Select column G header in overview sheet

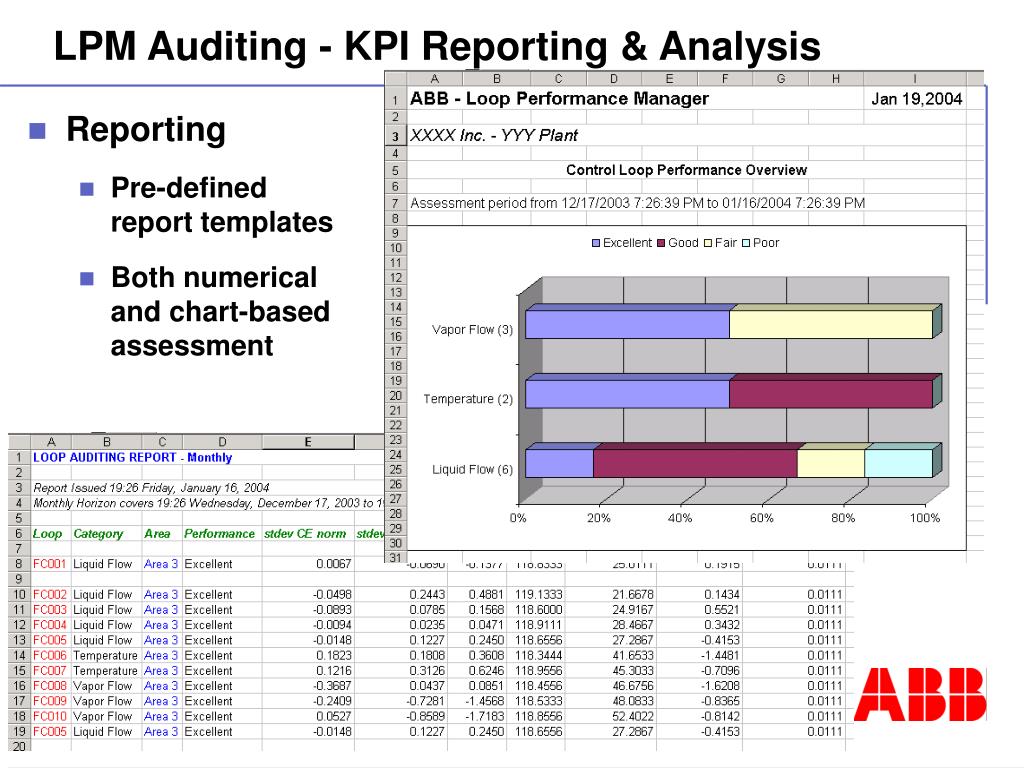pyautogui.click(x=781, y=78)
